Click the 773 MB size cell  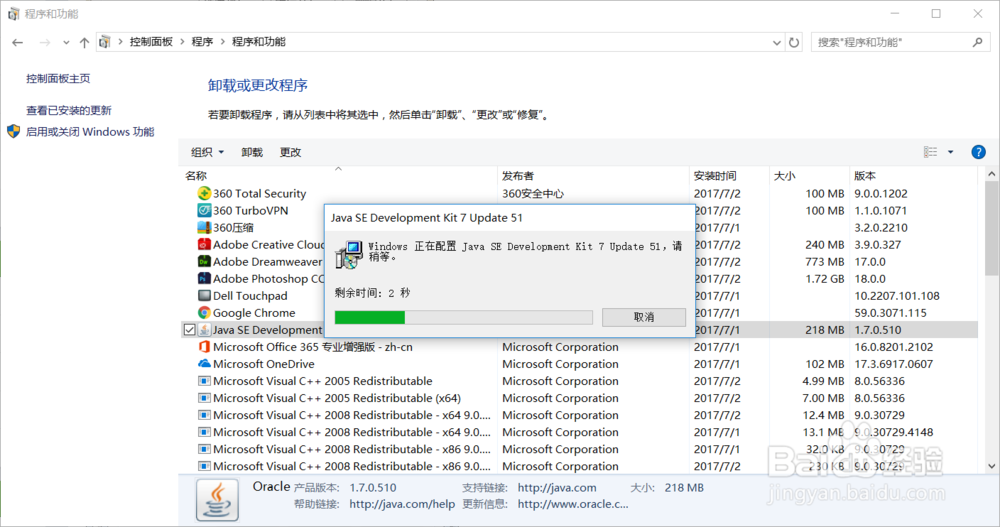(825, 262)
